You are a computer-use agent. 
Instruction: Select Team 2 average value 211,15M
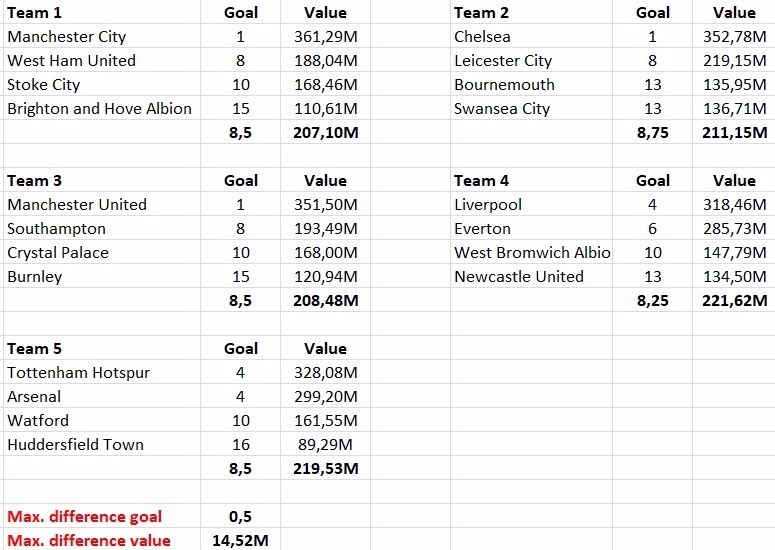[x=734, y=132]
